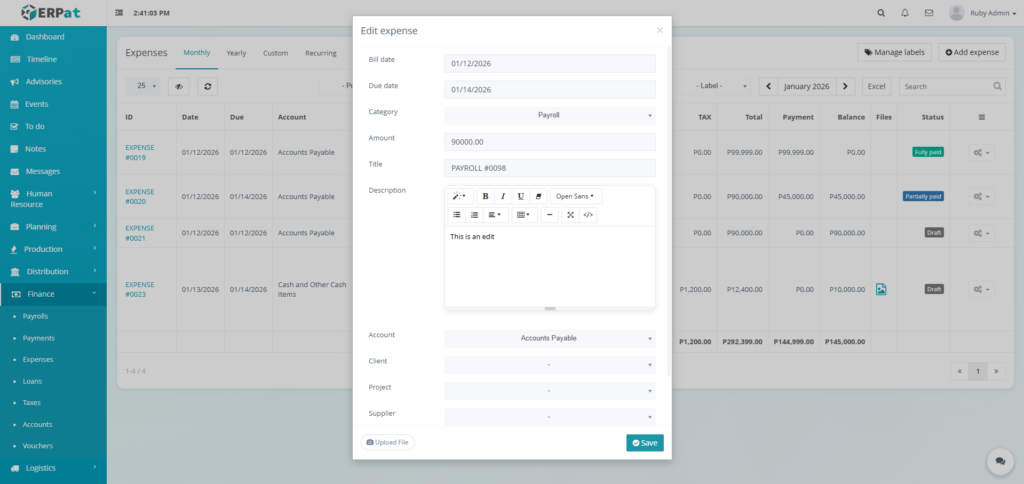
Task: Click the Excel export button
Action: [x=876, y=86]
